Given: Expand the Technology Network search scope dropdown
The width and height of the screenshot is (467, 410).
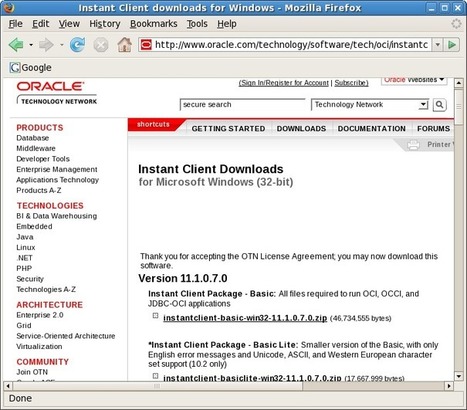Looking at the screenshot, I should pyautogui.click(x=423, y=105).
